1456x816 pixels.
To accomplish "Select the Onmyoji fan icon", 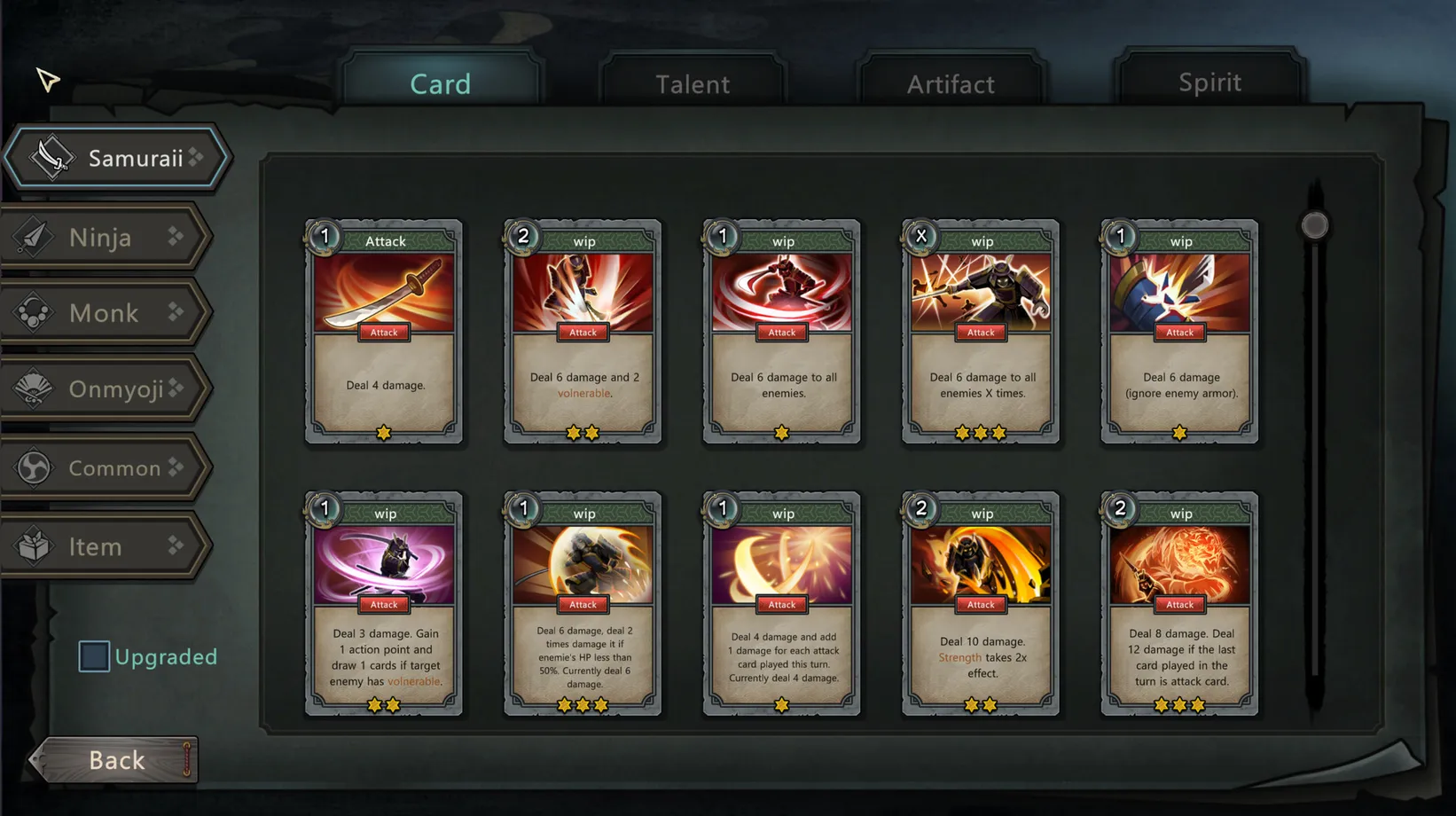I will coord(34,388).
